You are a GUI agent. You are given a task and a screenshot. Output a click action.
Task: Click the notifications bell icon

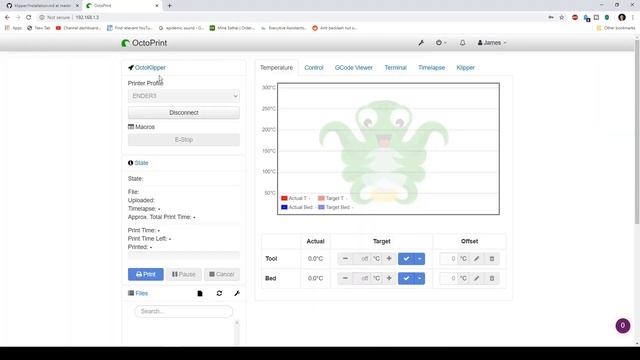[x=462, y=43]
